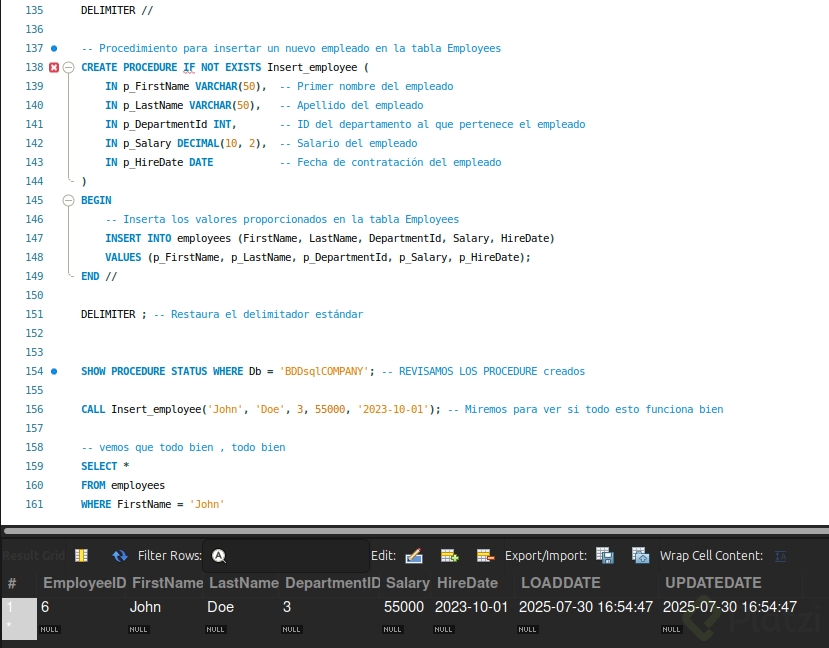Image resolution: width=829 pixels, height=648 pixels.
Task: Click the INSERT INTO employees line
Action: tap(330, 238)
